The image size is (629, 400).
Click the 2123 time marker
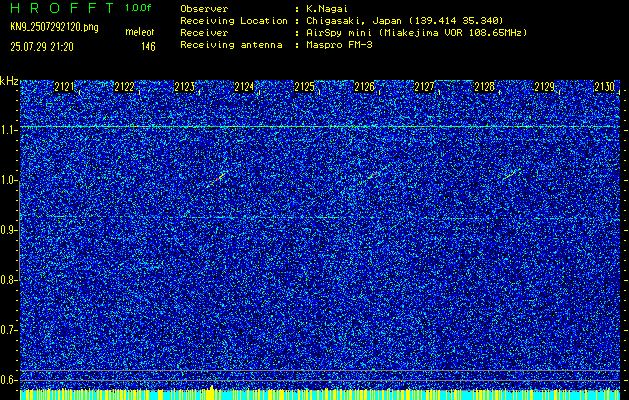tap(185, 87)
